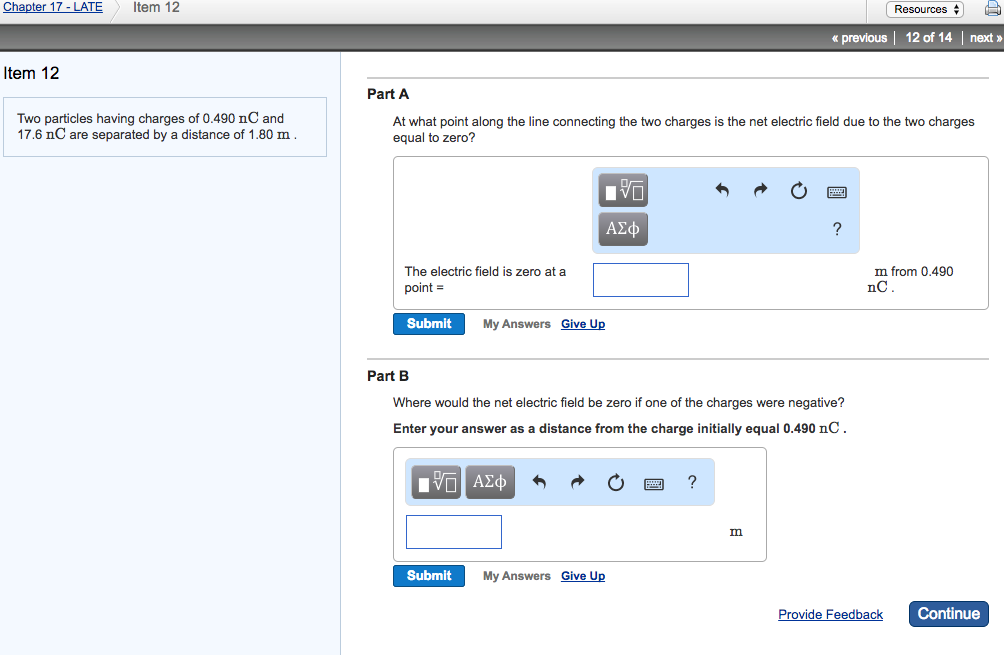Undo last entry in Part B
The image size is (1004, 655).
click(x=540, y=483)
